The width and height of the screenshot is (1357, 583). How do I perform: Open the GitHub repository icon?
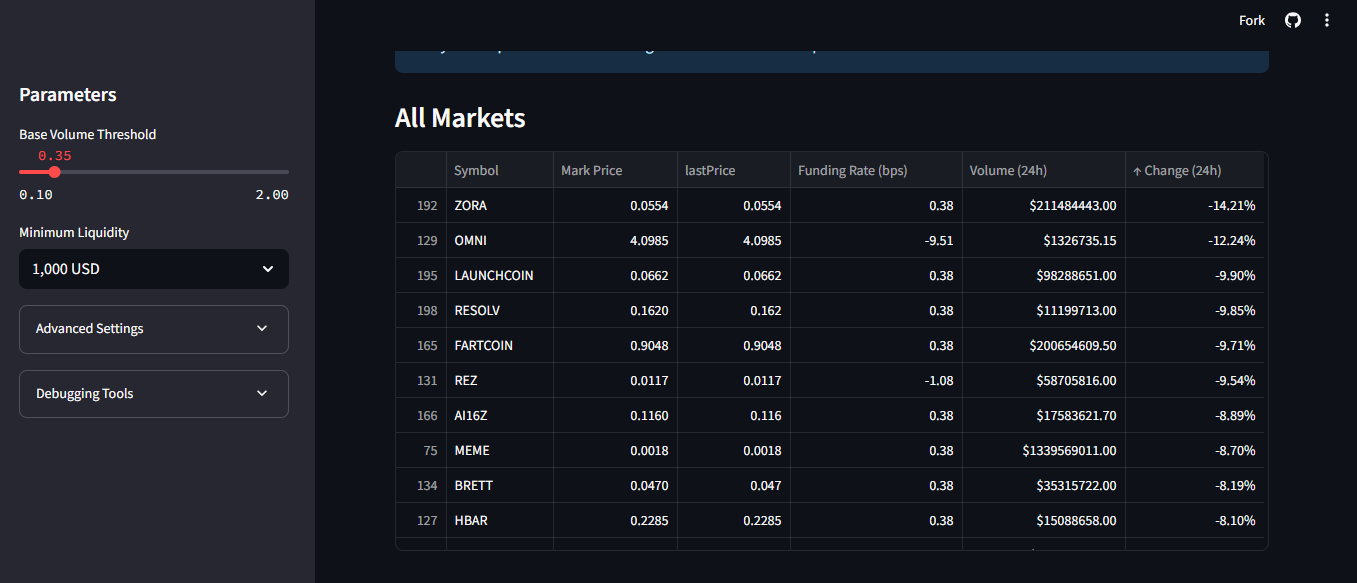[x=1293, y=20]
